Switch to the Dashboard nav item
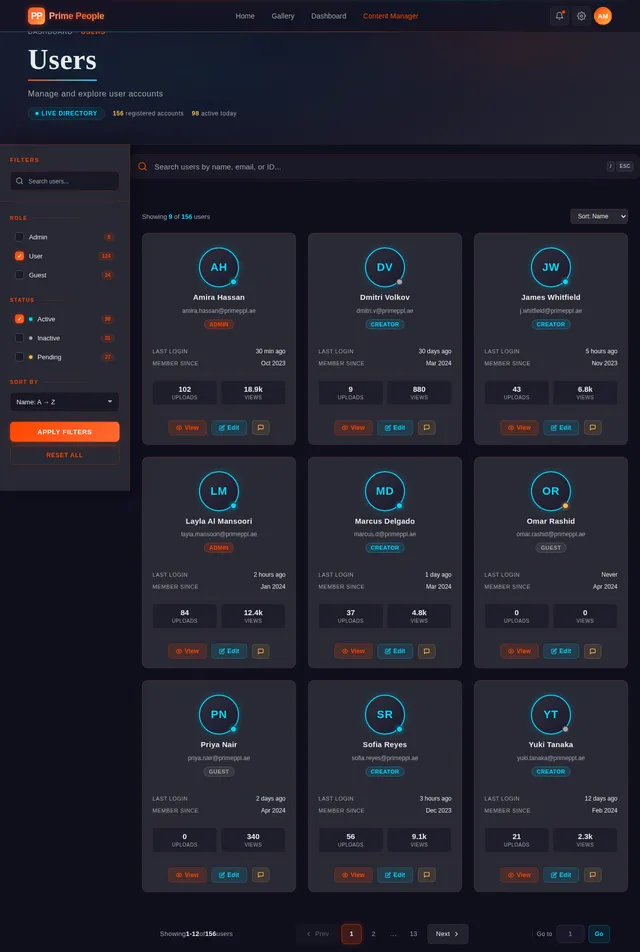The image size is (640, 952). pos(328,16)
